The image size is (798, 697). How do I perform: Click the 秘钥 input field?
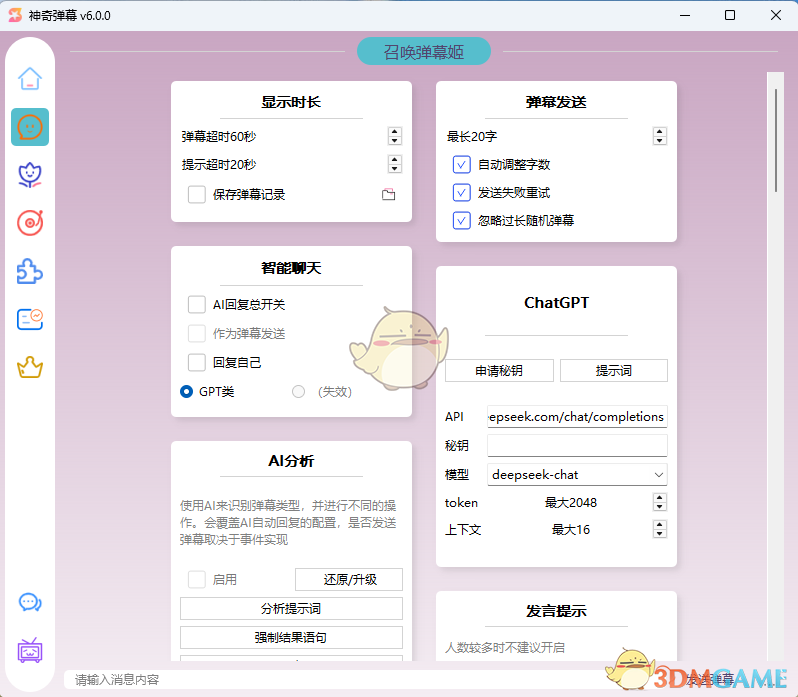(577, 446)
